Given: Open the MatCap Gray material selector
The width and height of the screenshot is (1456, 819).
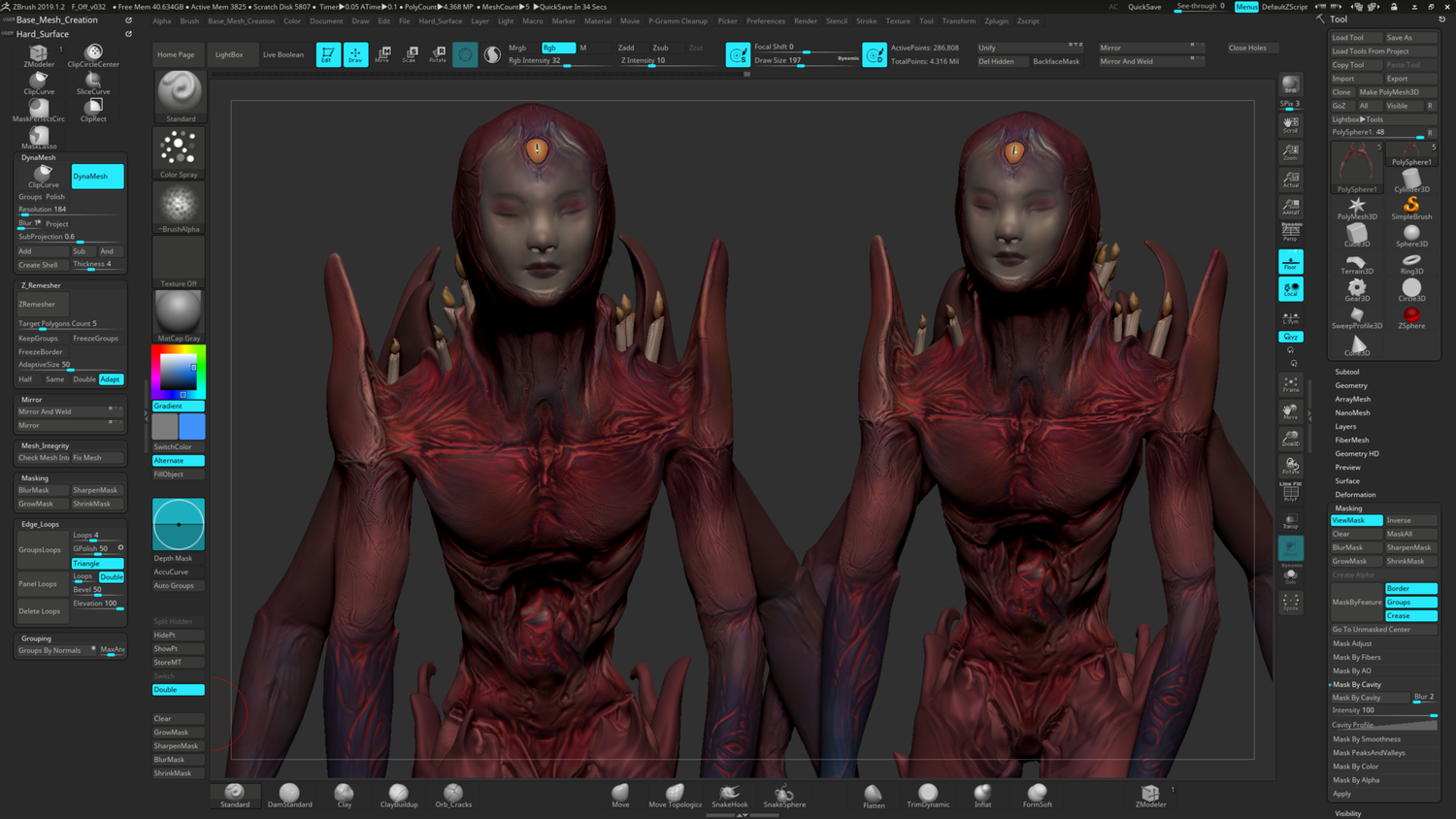Looking at the screenshot, I should click(179, 315).
